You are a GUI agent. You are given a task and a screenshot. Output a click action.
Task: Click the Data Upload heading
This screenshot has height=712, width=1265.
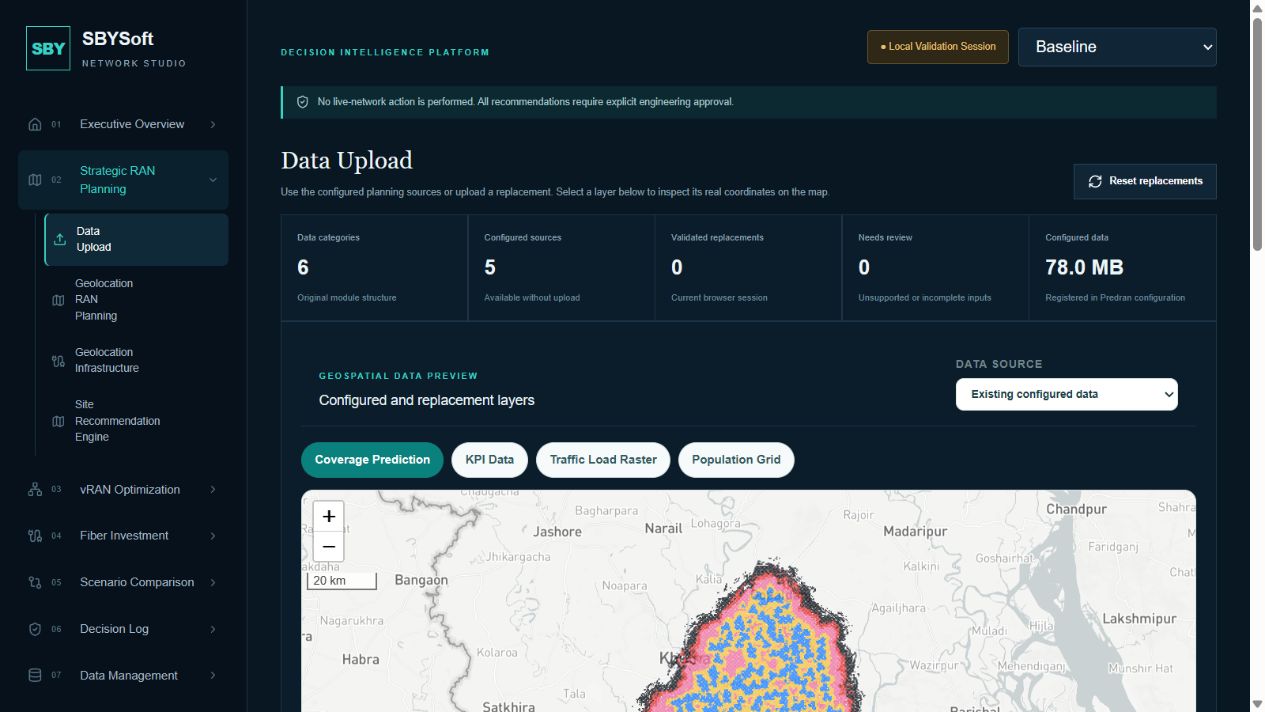tap(346, 160)
